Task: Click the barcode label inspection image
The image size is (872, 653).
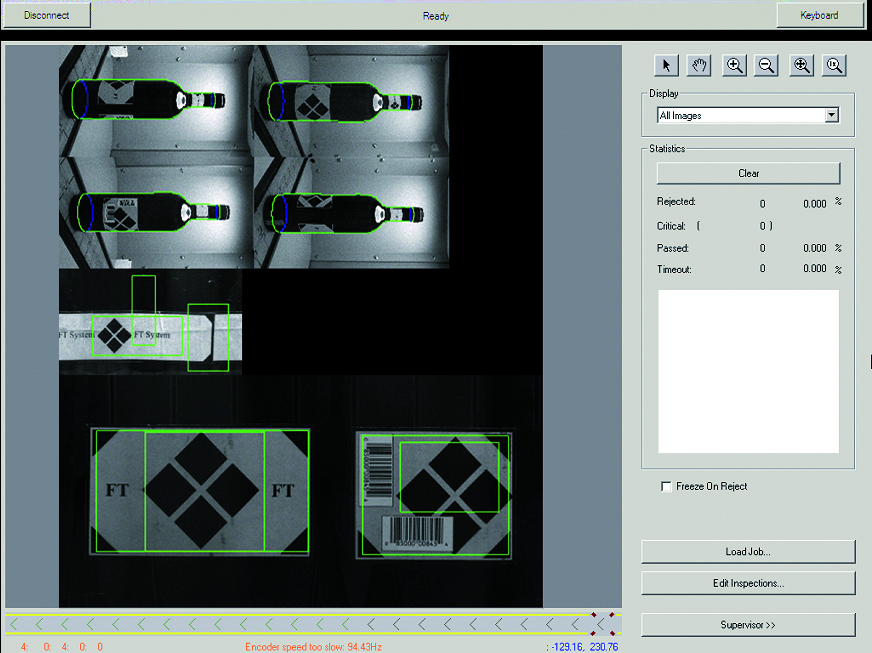Action: tap(435, 494)
